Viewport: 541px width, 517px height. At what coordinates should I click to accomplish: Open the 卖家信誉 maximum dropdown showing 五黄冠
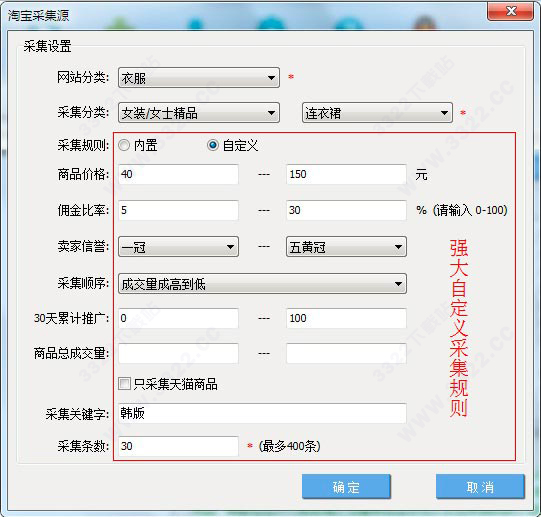[346, 246]
